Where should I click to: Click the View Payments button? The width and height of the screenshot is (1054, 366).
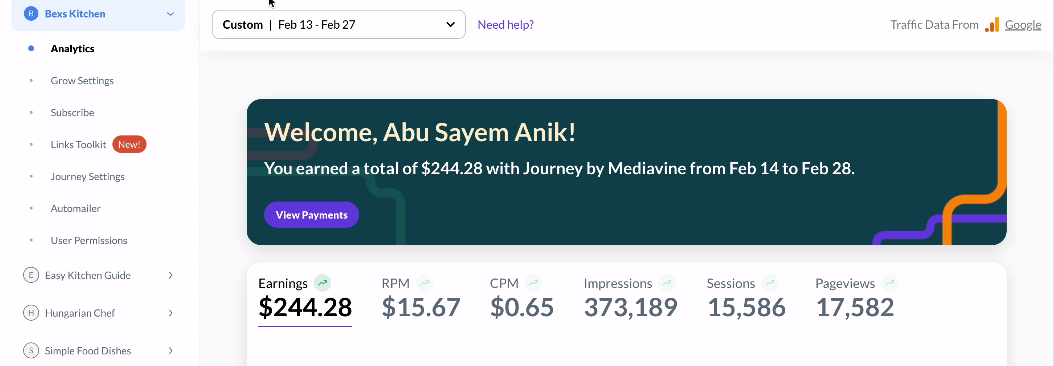(x=311, y=215)
